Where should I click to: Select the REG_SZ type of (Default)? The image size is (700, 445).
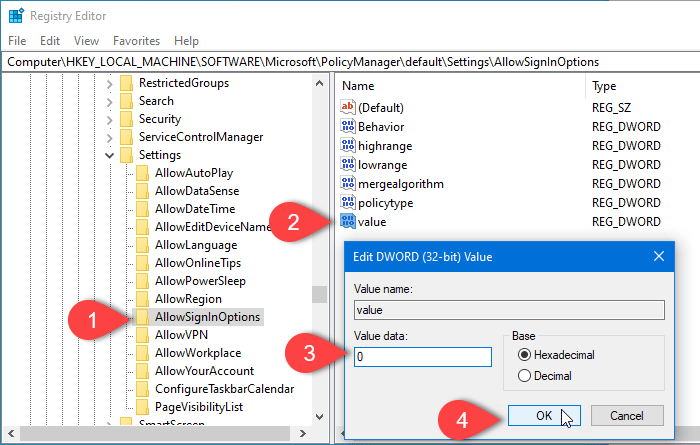click(612, 108)
